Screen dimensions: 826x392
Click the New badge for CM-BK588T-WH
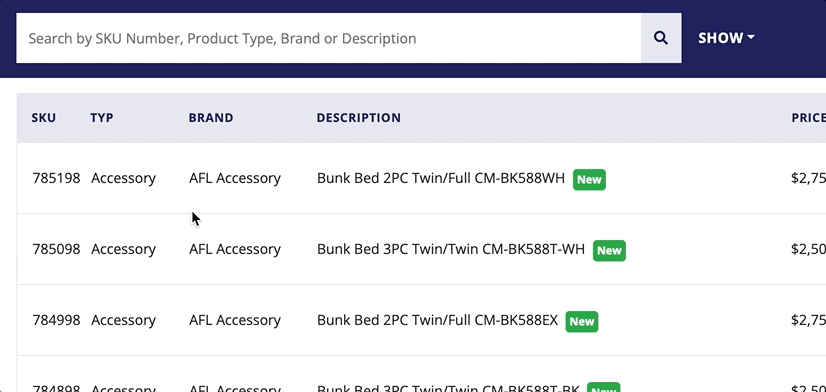[609, 250]
